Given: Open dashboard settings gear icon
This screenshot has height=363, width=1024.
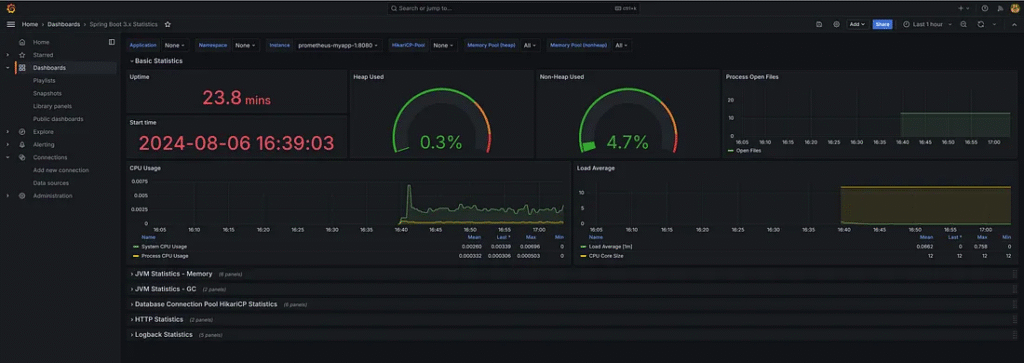Looking at the screenshot, I should 837,24.
